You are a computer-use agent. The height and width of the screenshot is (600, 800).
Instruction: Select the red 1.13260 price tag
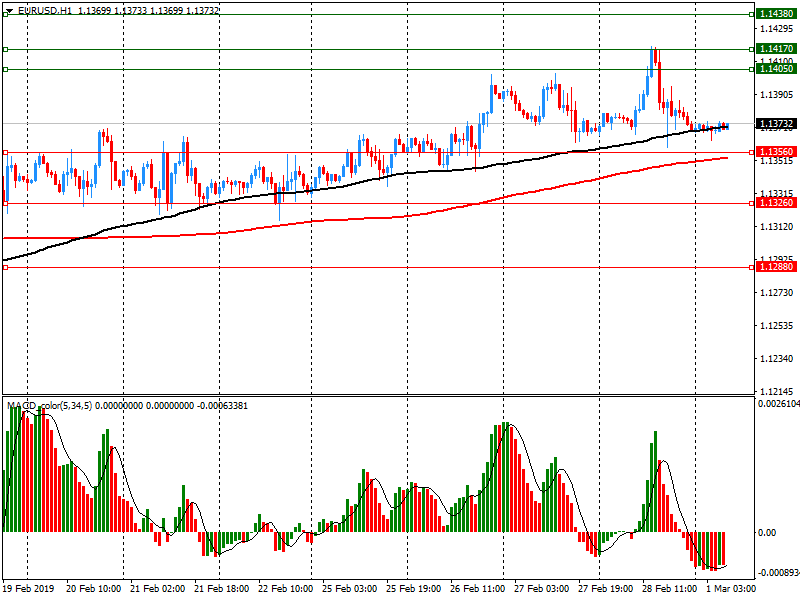776,203
